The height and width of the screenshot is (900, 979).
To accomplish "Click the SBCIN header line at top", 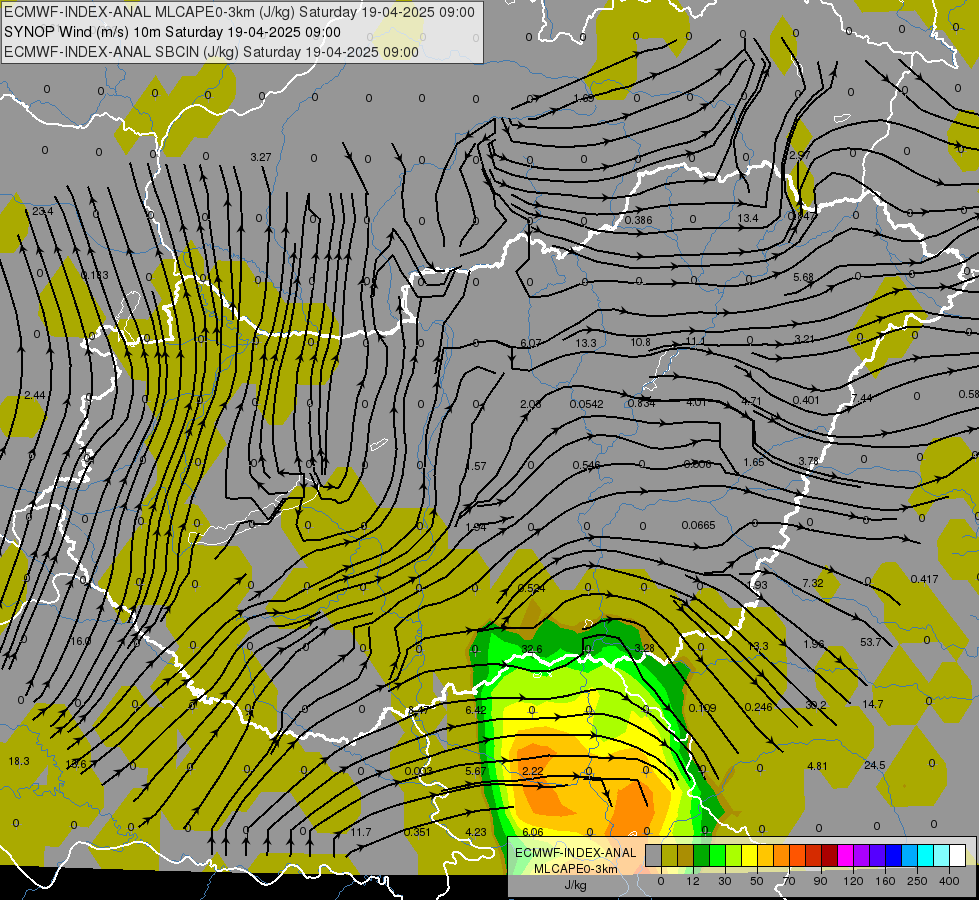I will [x=211, y=52].
